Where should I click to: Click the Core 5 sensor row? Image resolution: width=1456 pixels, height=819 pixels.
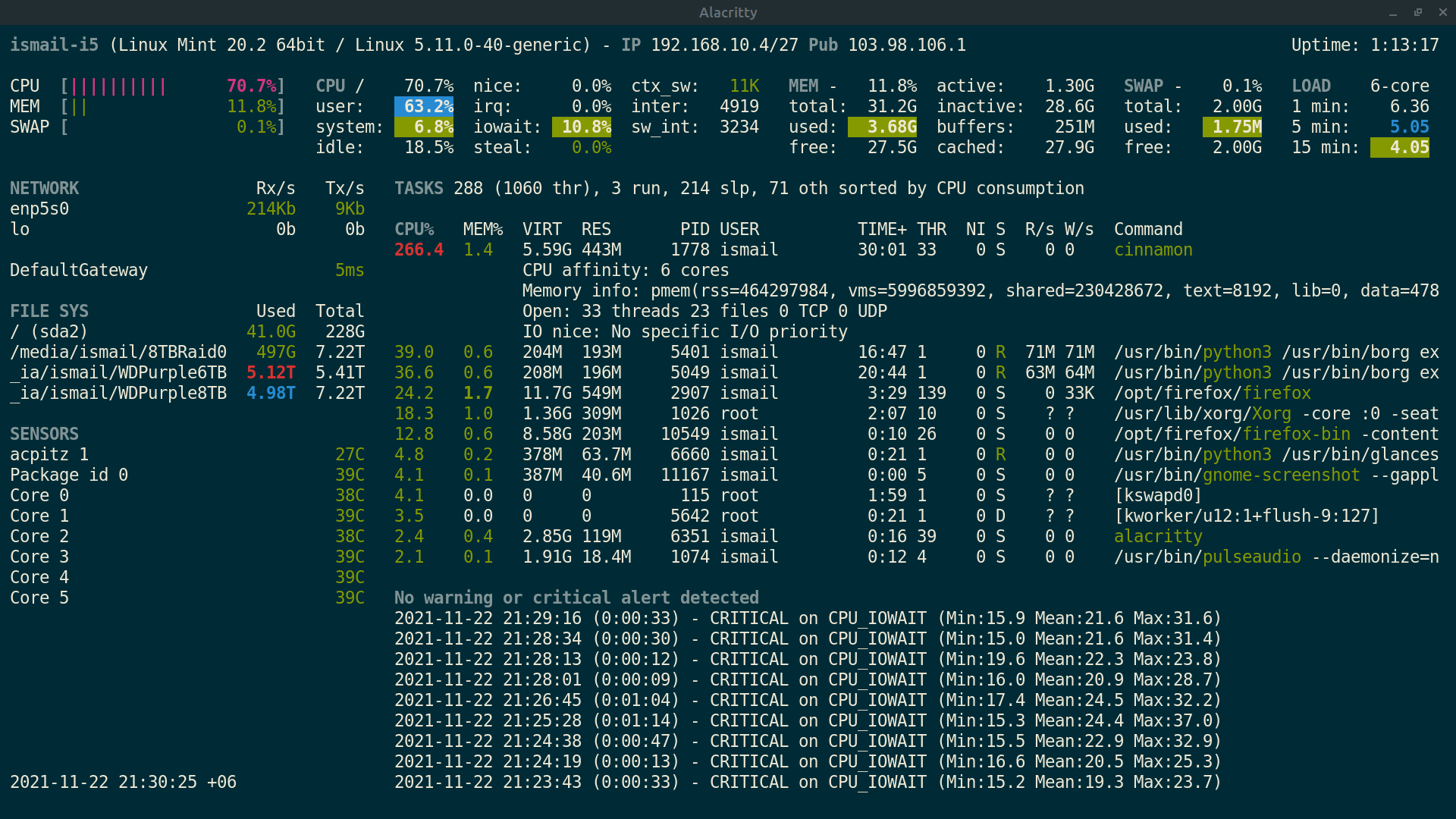[x=187, y=598]
